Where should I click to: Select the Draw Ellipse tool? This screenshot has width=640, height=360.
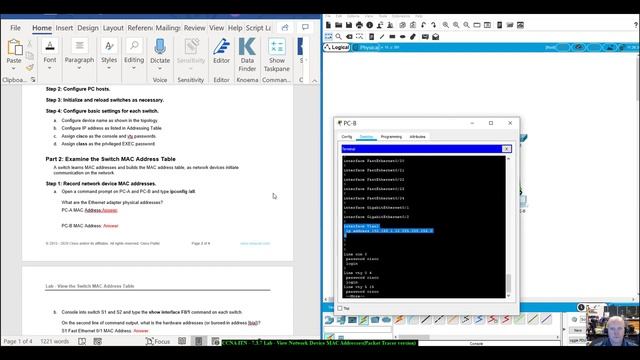click(x=402, y=36)
